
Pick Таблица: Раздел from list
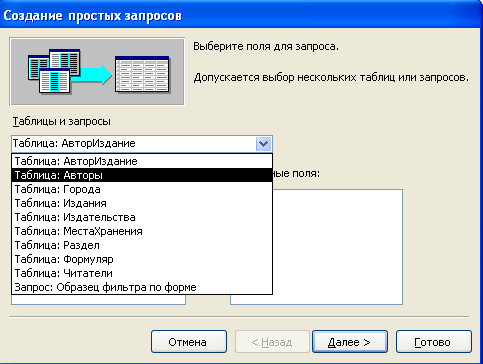[x=142, y=245]
